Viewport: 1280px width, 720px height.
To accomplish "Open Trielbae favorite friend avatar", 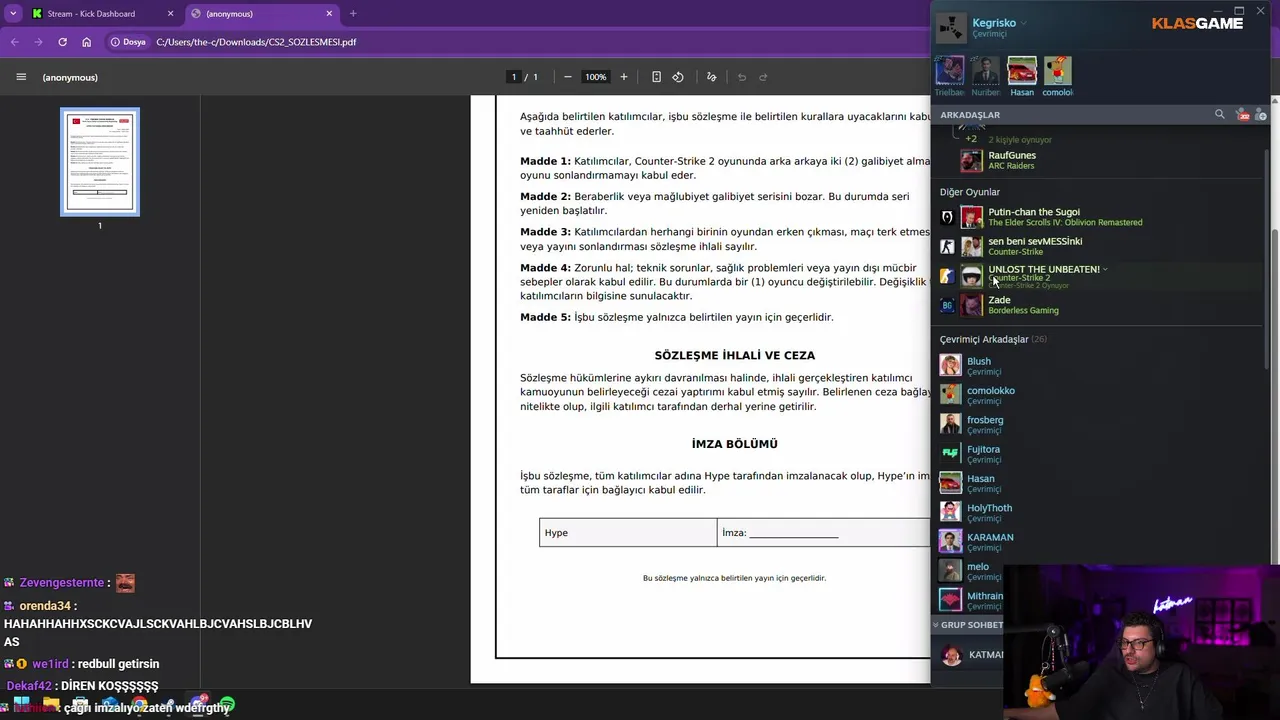I will pos(949,70).
